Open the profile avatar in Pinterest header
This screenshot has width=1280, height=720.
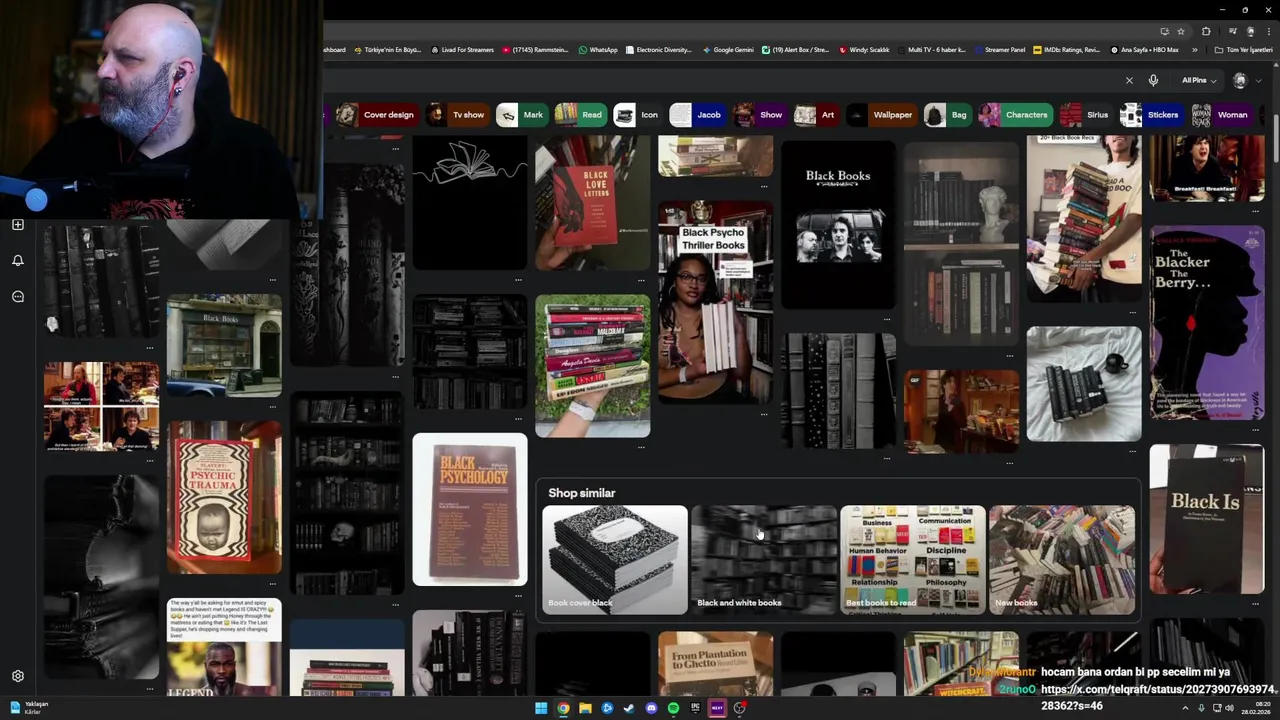pos(1240,80)
